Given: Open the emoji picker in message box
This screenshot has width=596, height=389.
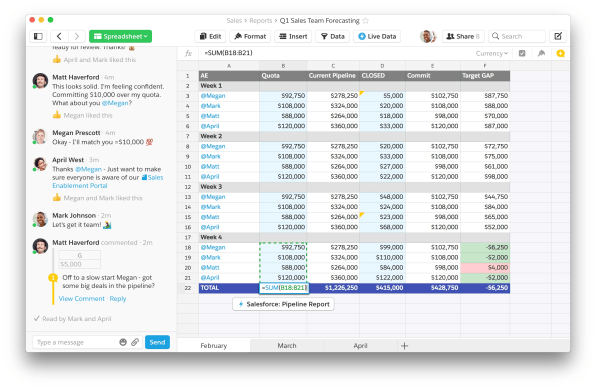Looking at the screenshot, I should pos(123,342).
